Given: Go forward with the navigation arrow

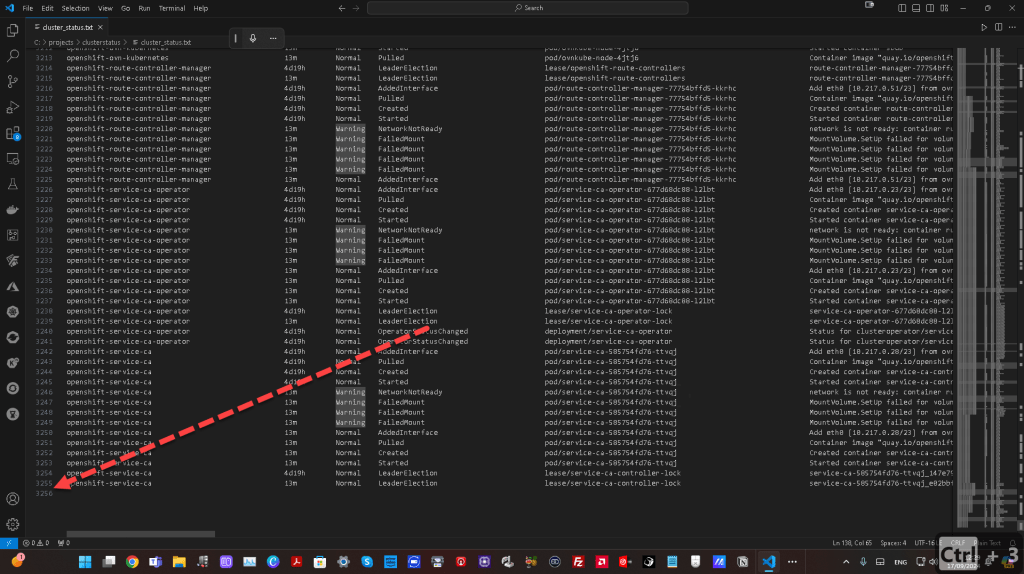Looking at the screenshot, I should (356, 8).
